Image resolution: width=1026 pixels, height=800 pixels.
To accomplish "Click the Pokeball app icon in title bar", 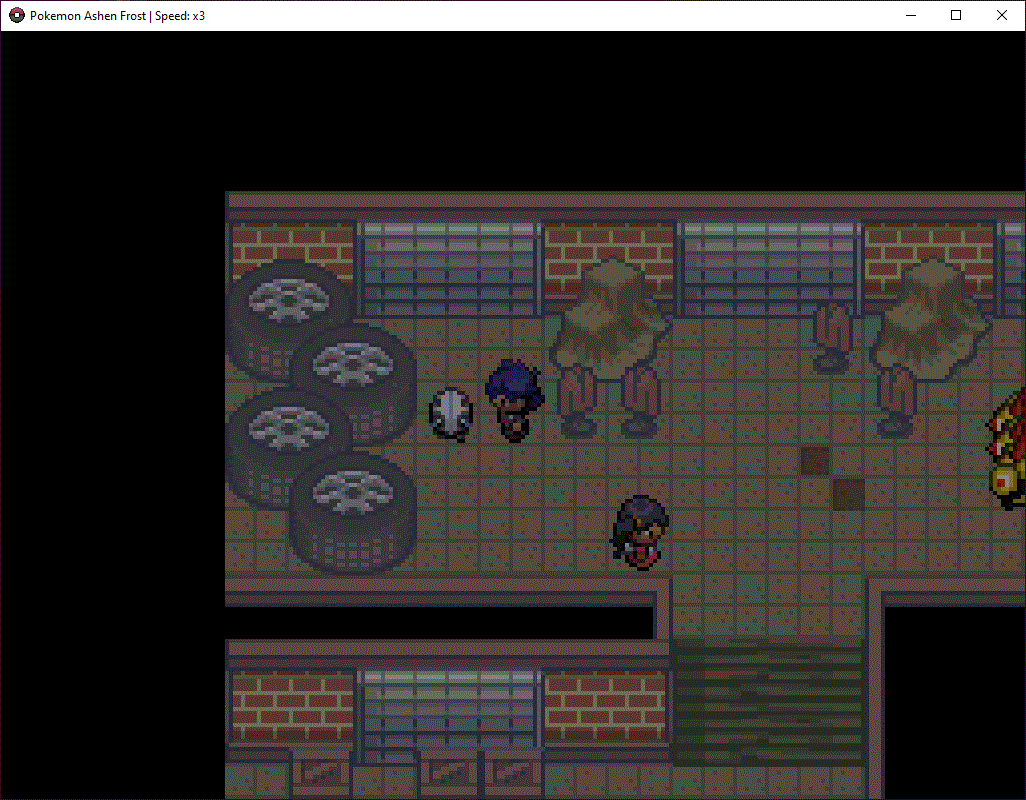I will point(17,15).
